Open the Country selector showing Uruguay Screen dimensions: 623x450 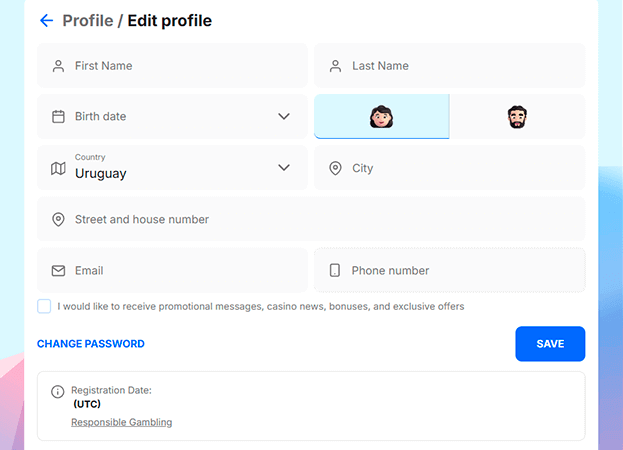172,168
